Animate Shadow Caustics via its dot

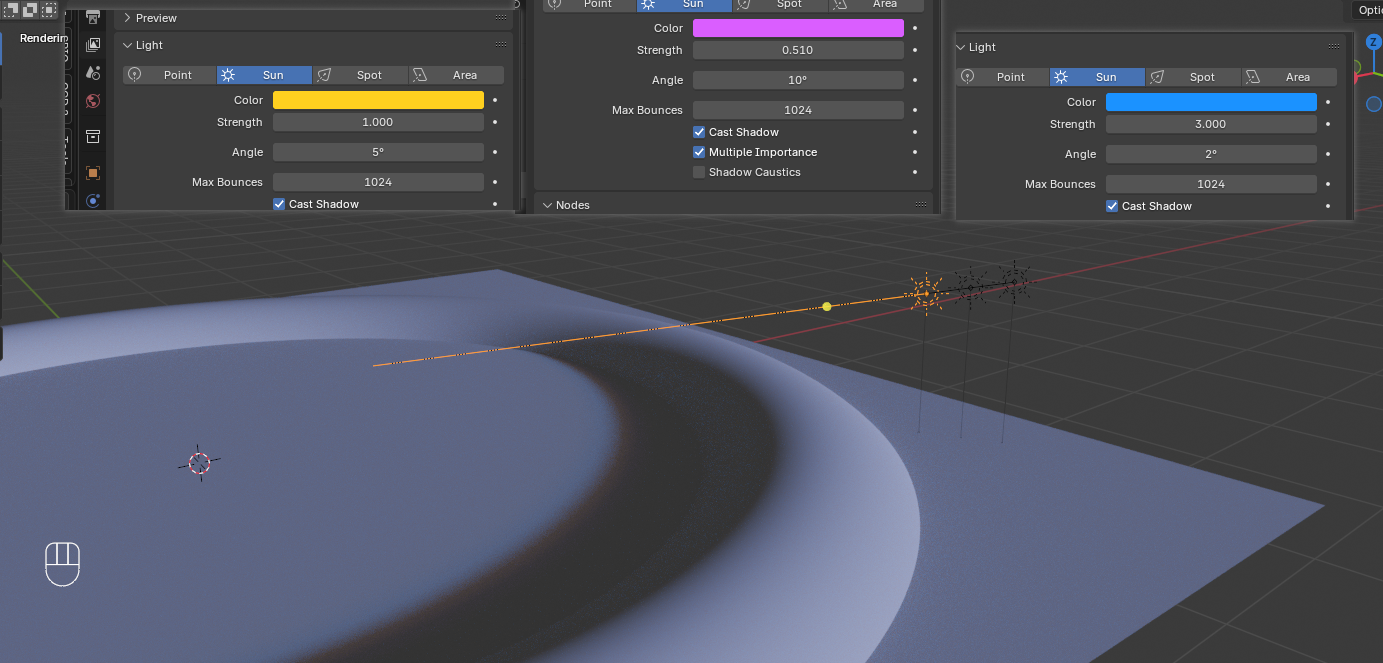pos(915,172)
